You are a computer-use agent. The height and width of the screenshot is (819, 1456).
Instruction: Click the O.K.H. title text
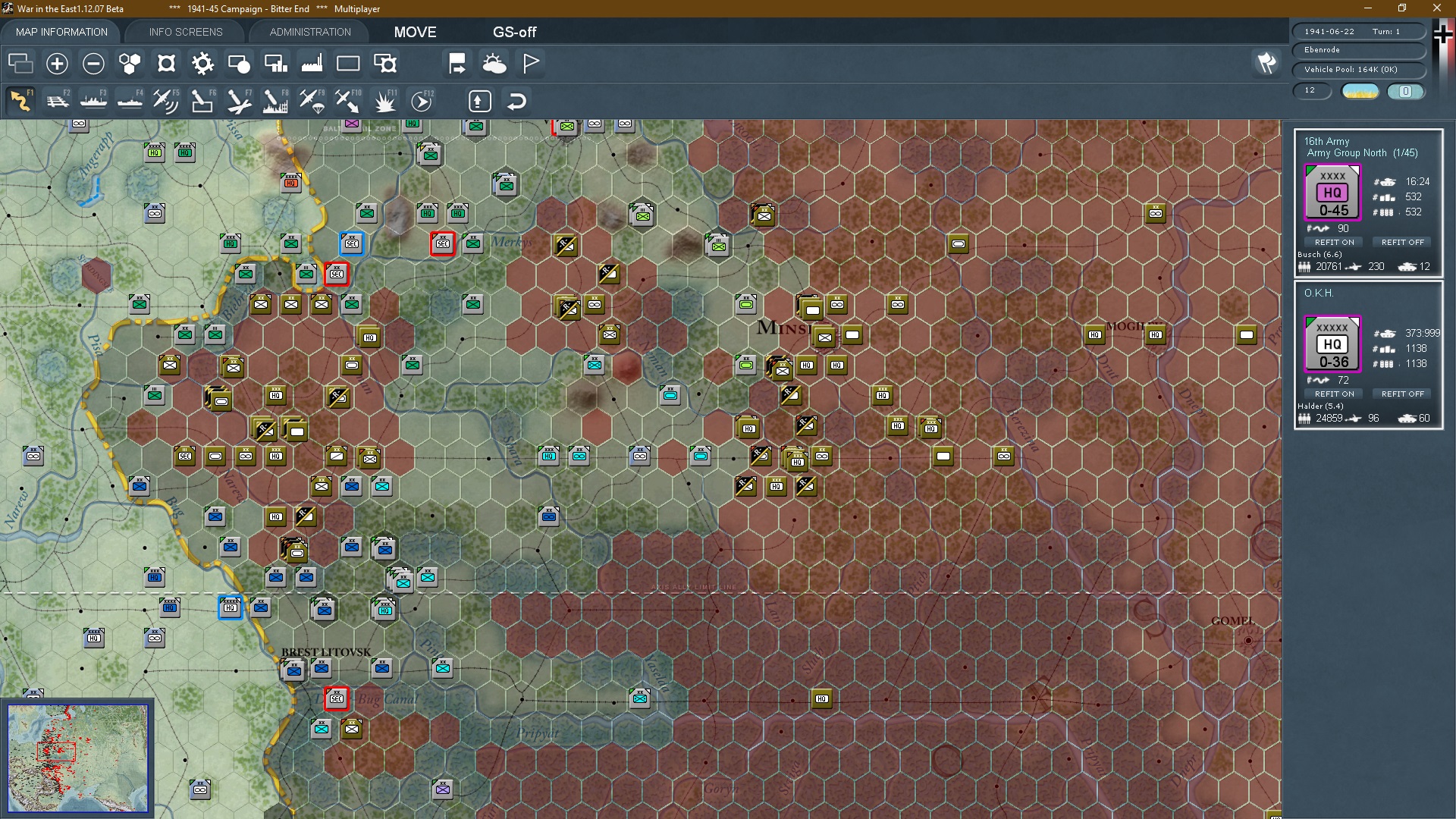pos(1319,293)
